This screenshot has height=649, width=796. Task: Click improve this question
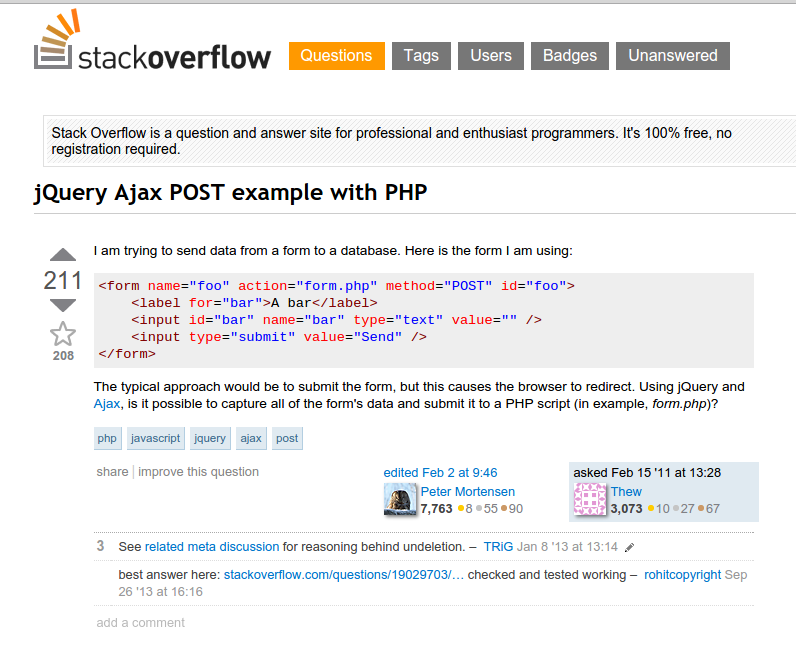tap(198, 472)
